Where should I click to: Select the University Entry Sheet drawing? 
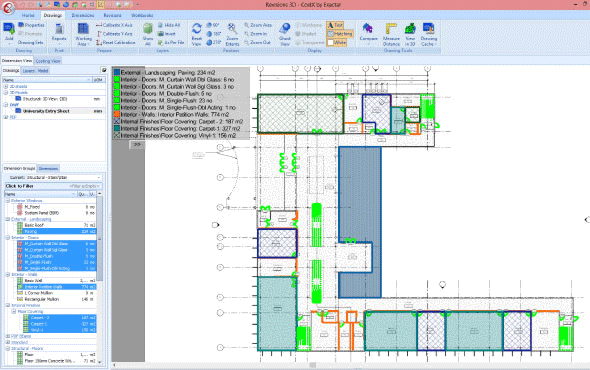pyautogui.click(x=46, y=111)
